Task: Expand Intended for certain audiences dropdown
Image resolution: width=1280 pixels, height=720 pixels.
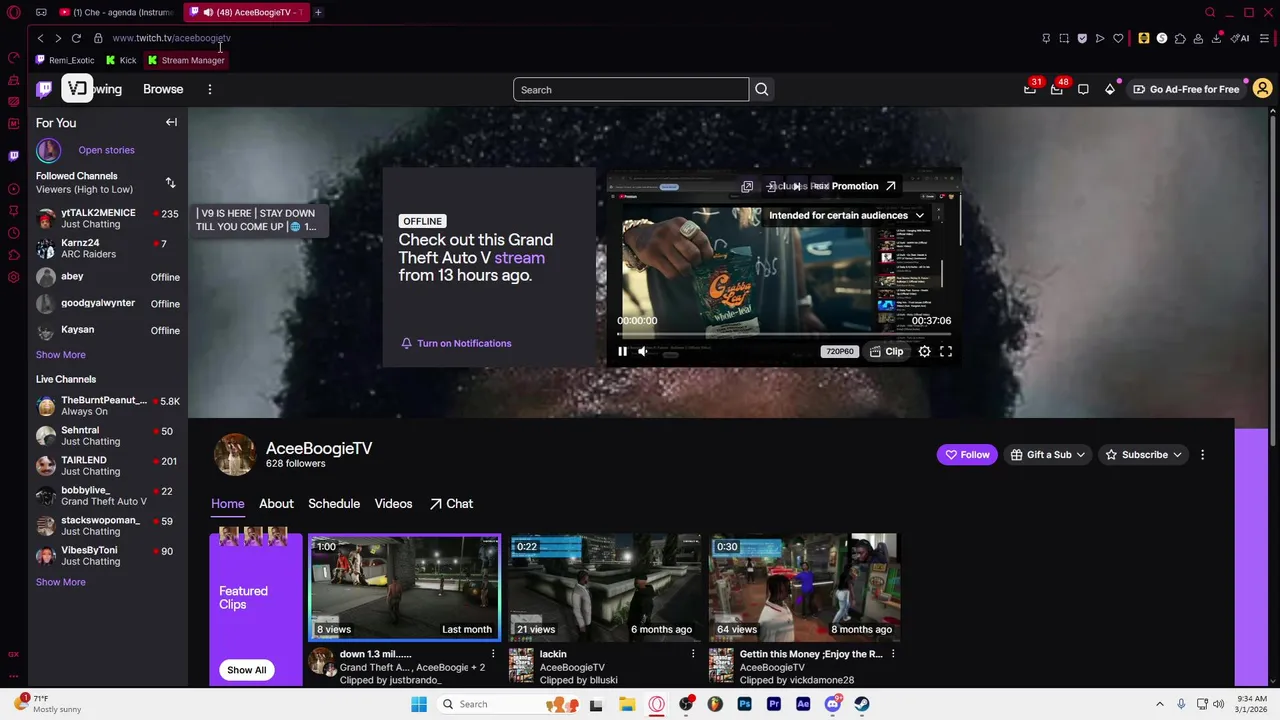Action: click(x=846, y=215)
